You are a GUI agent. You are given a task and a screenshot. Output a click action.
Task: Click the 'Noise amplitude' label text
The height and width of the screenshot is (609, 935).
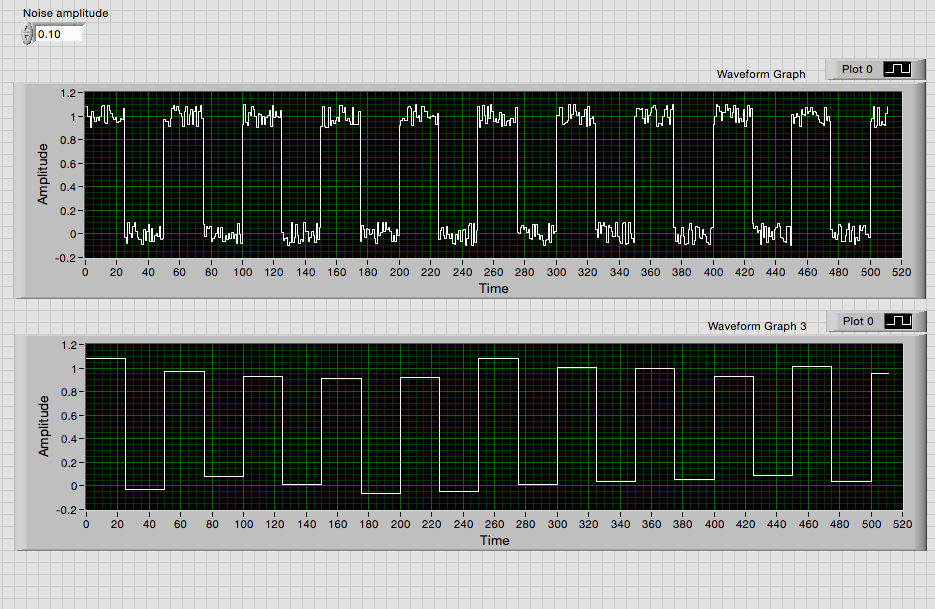pos(66,13)
